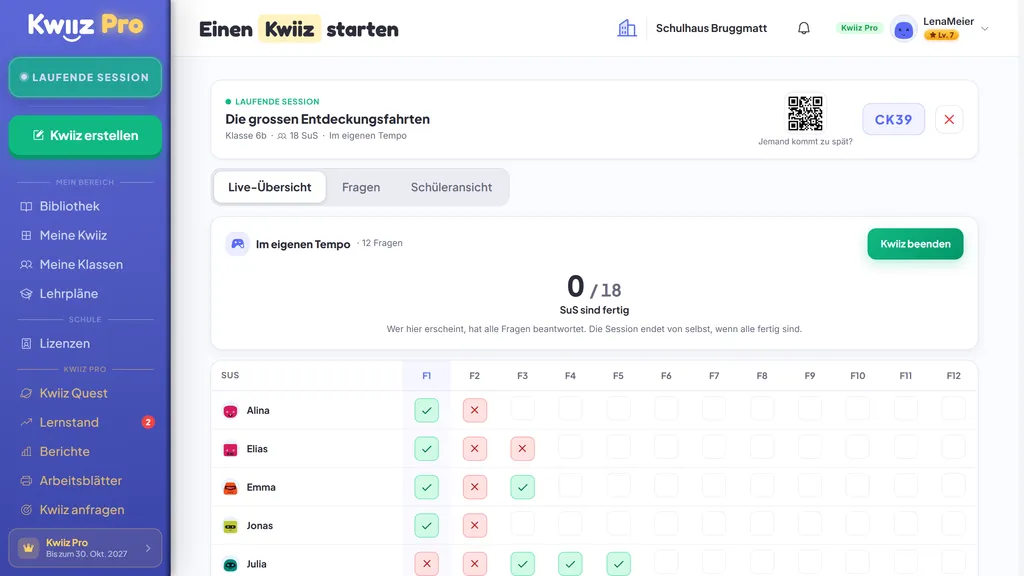The width and height of the screenshot is (1024, 576).
Task: Expand the Kwiiz Pro subscription chevron
Action: [x=148, y=549]
